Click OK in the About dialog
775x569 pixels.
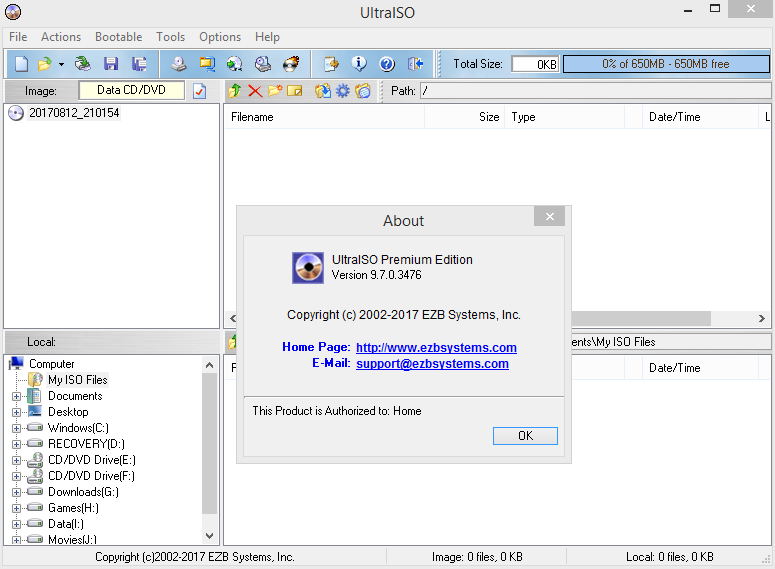tap(525, 436)
